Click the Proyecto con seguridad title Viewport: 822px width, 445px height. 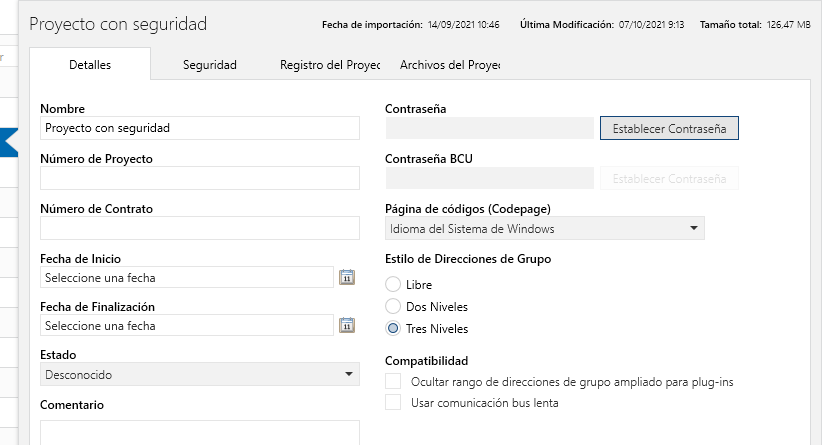point(118,24)
